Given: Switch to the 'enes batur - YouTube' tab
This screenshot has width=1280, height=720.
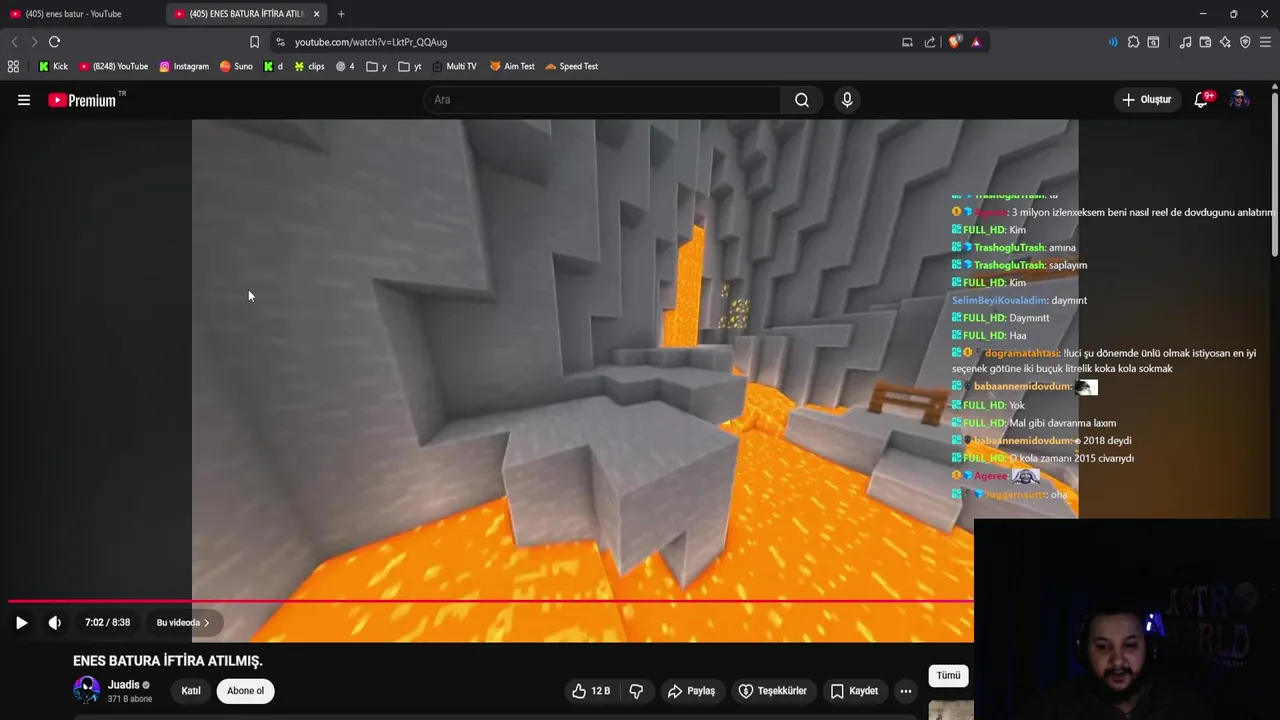Looking at the screenshot, I should point(74,14).
